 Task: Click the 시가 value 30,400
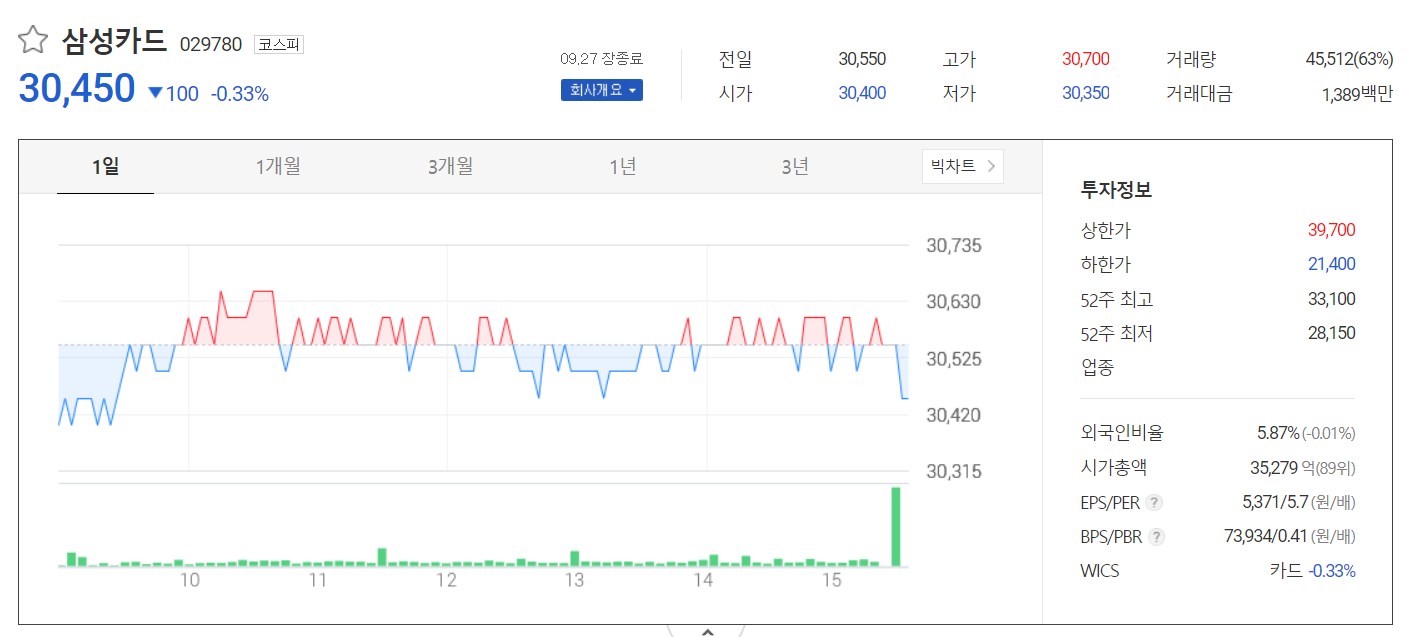click(x=862, y=93)
